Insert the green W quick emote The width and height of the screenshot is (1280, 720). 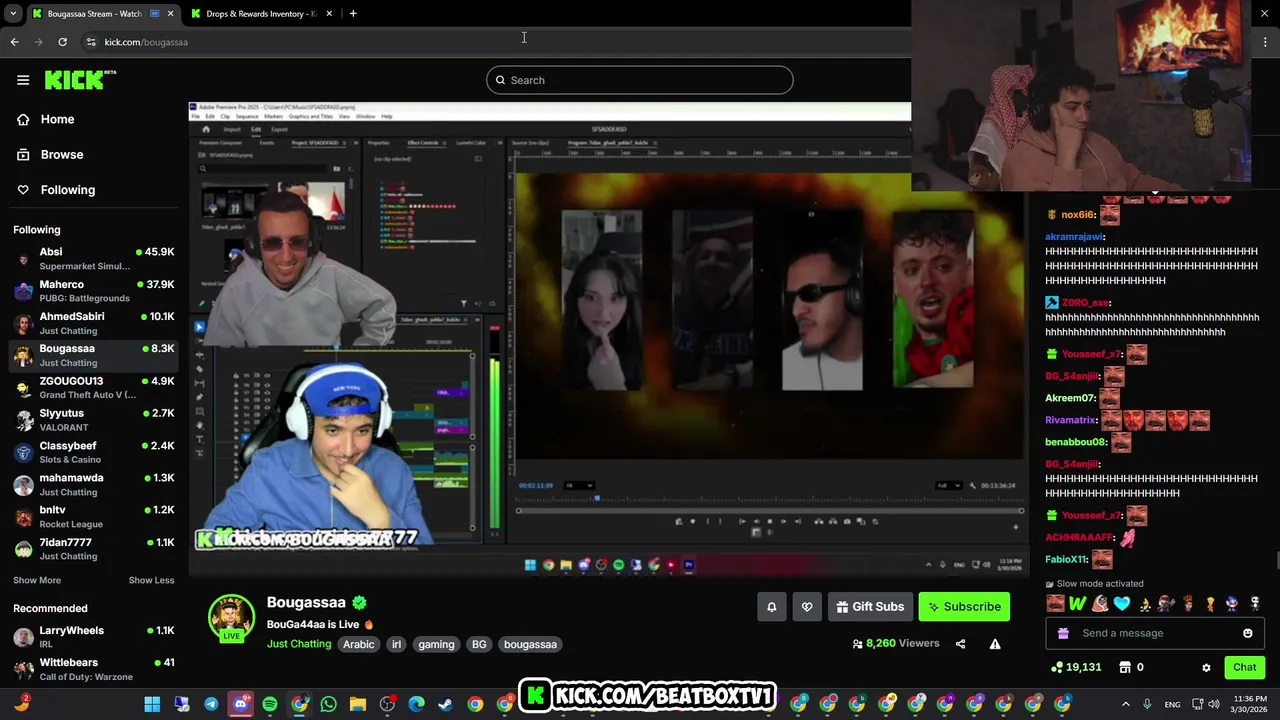click(x=1077, y=603)
